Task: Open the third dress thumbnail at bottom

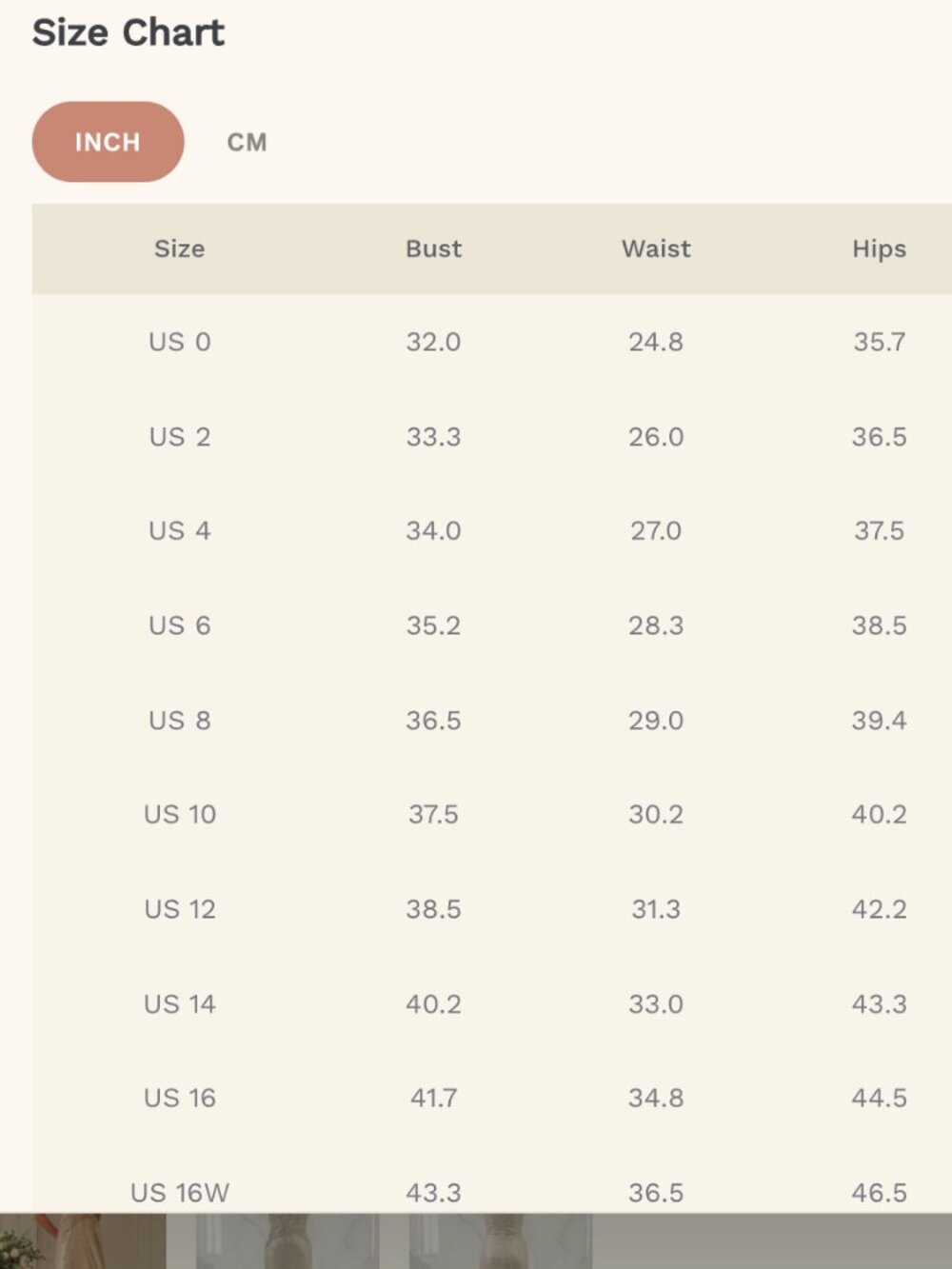Action: click(501, 1241)
